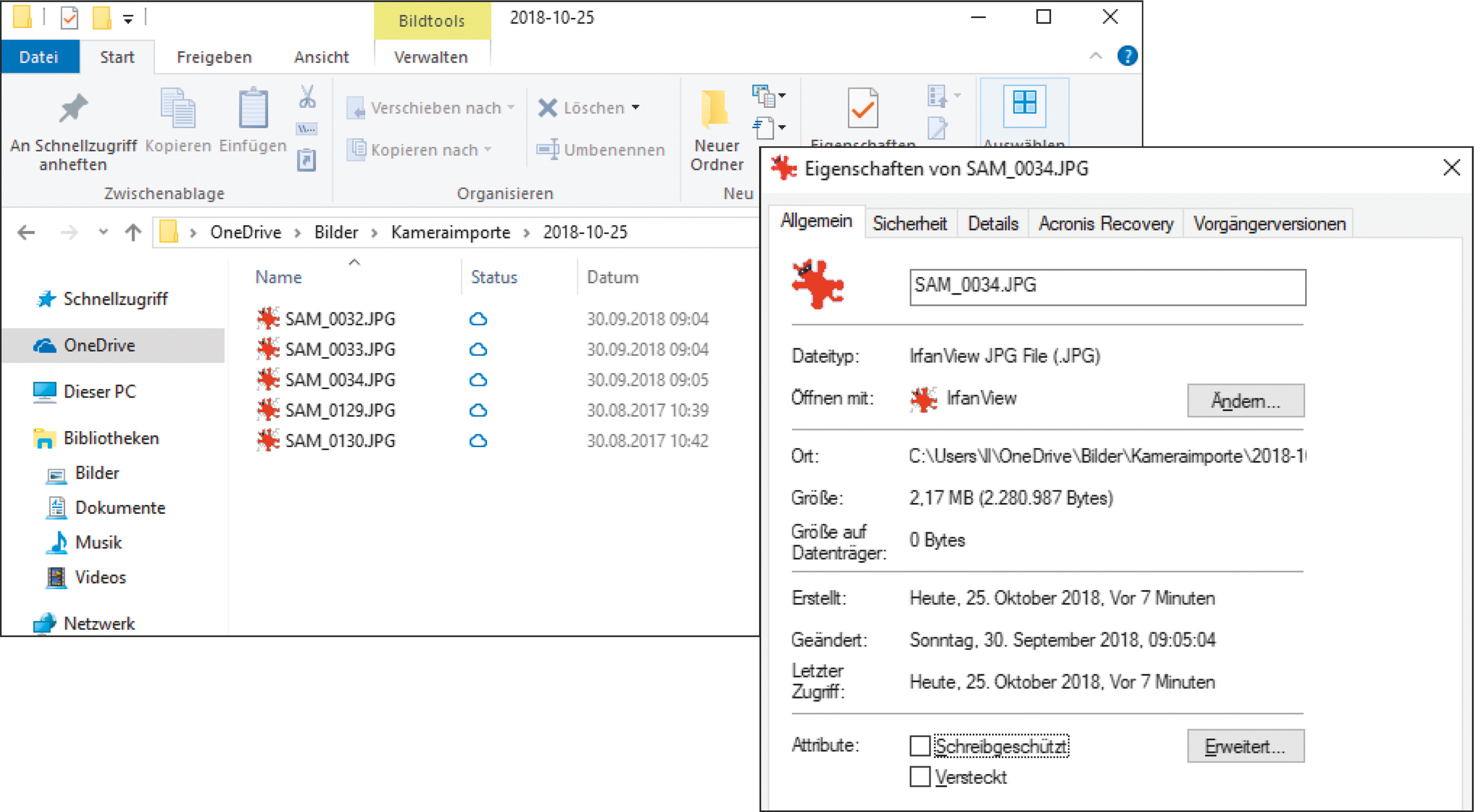Click the Ändern... button
The image size is (1474, 812).
click(x=1245, y=401)
